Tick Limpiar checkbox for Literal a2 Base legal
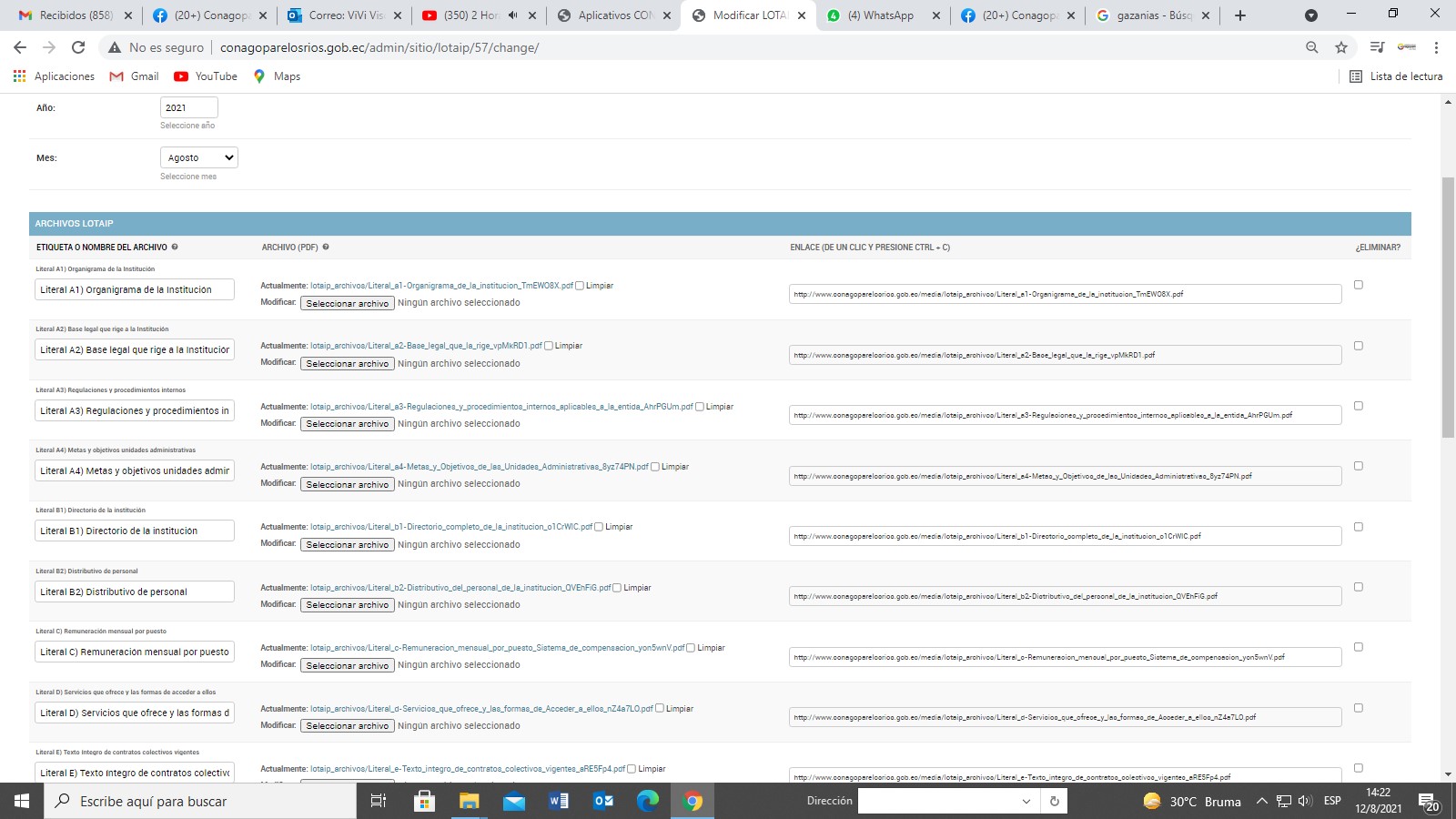 [x=548, y=346]
